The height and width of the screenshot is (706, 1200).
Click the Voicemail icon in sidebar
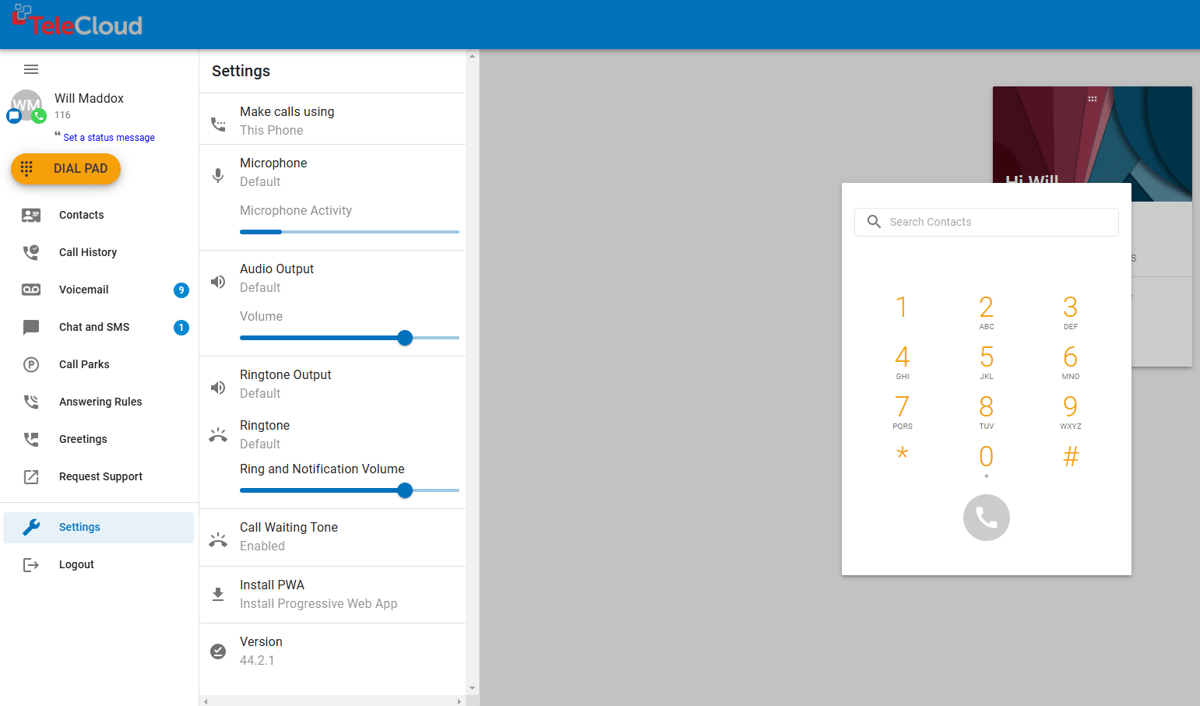point(31,290)
